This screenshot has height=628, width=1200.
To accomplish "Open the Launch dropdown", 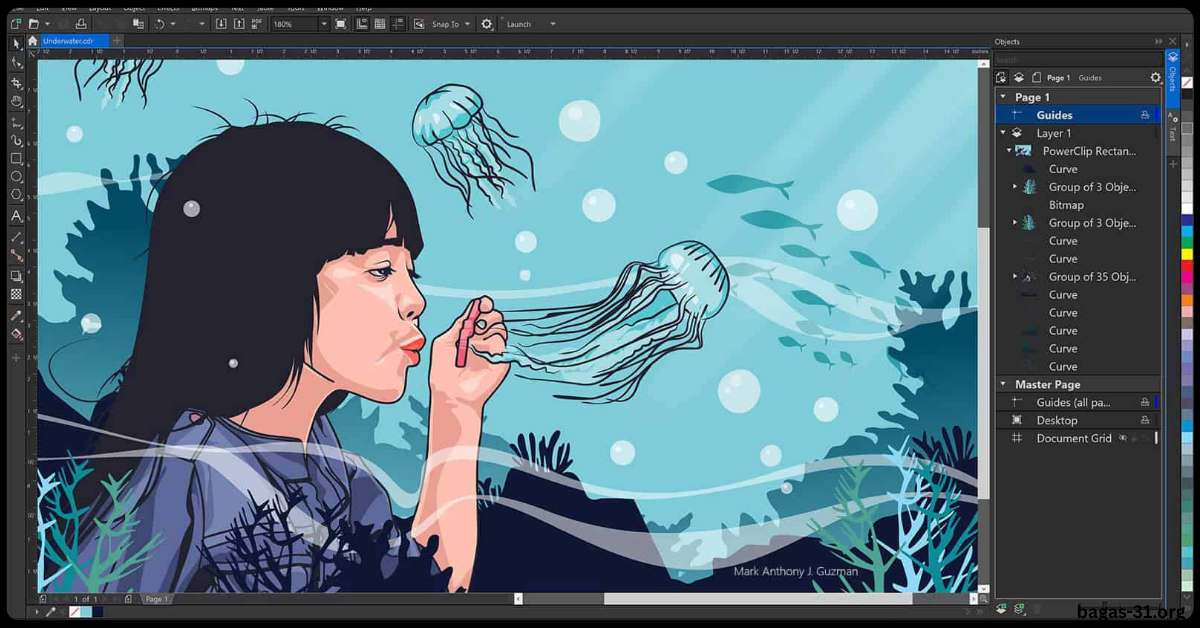I will (x=553, y=23).
